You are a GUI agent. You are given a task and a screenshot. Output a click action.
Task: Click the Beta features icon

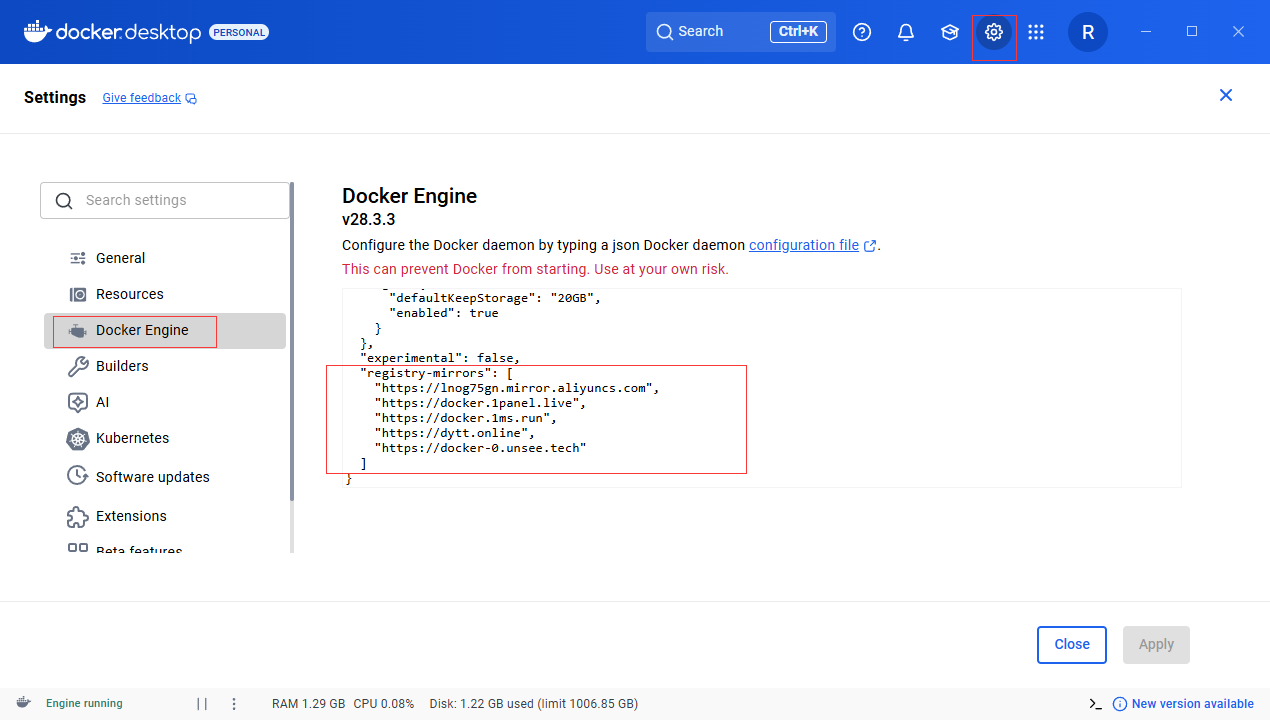tap(78, 549)
